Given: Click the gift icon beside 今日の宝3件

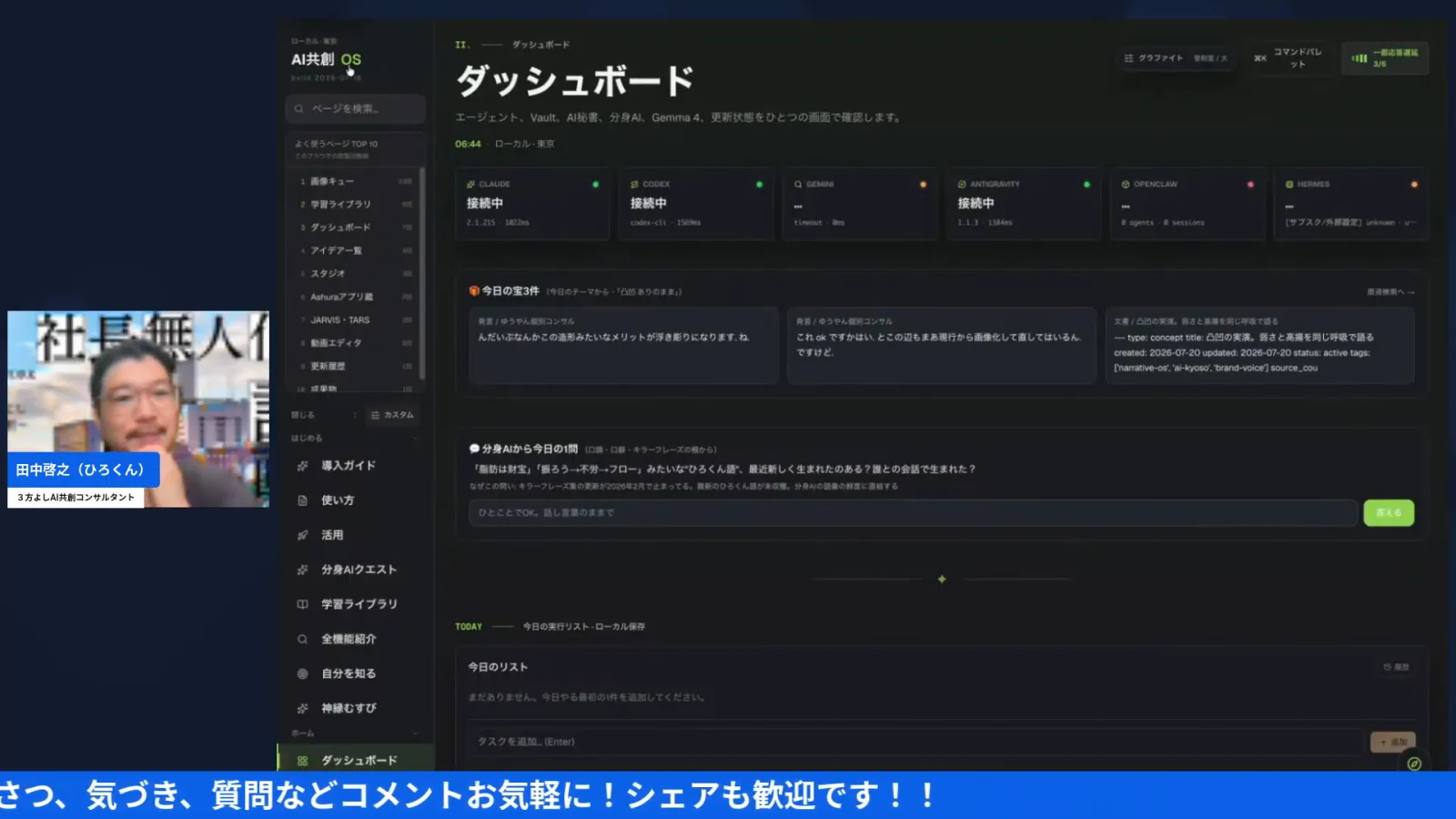Looking at the screenshot, I should [x=474, y=291].
